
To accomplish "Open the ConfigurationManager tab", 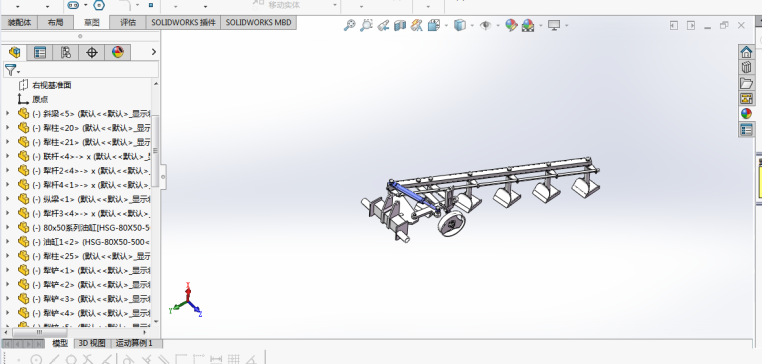I will pyautogui.click(x=66, y=52).
